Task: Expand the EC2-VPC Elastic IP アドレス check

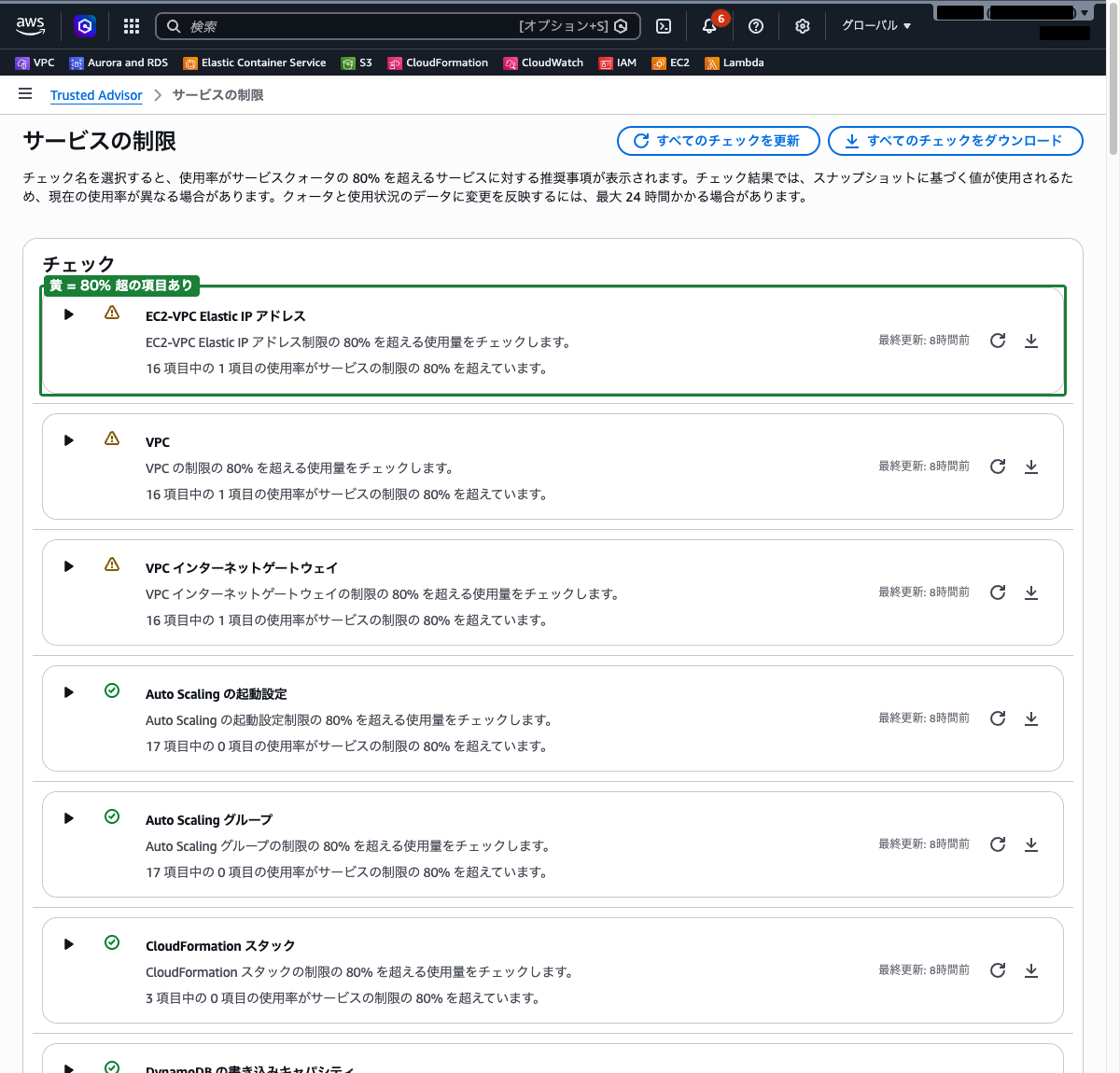Action: click(x=68, y=314)
